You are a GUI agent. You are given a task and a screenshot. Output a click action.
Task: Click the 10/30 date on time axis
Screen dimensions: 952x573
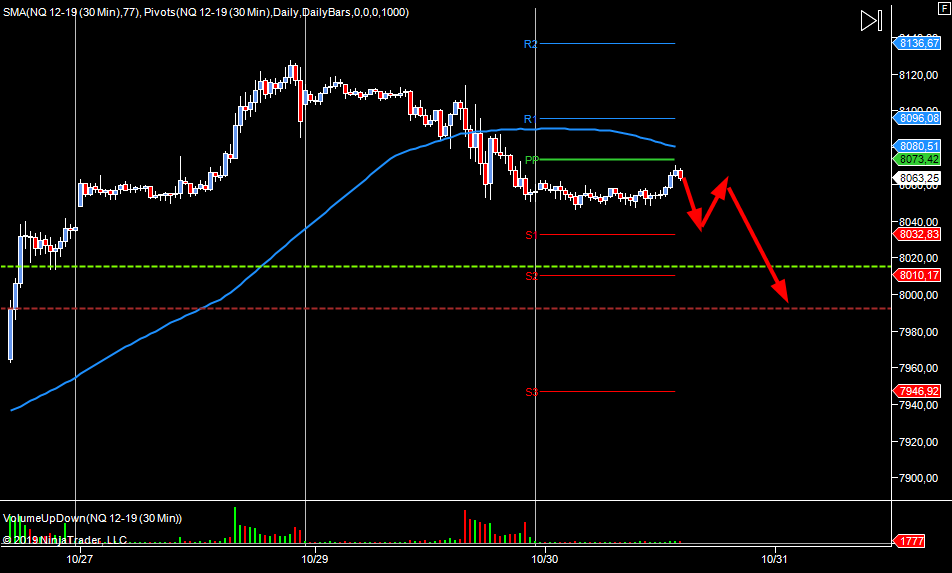tap(543, 559)
